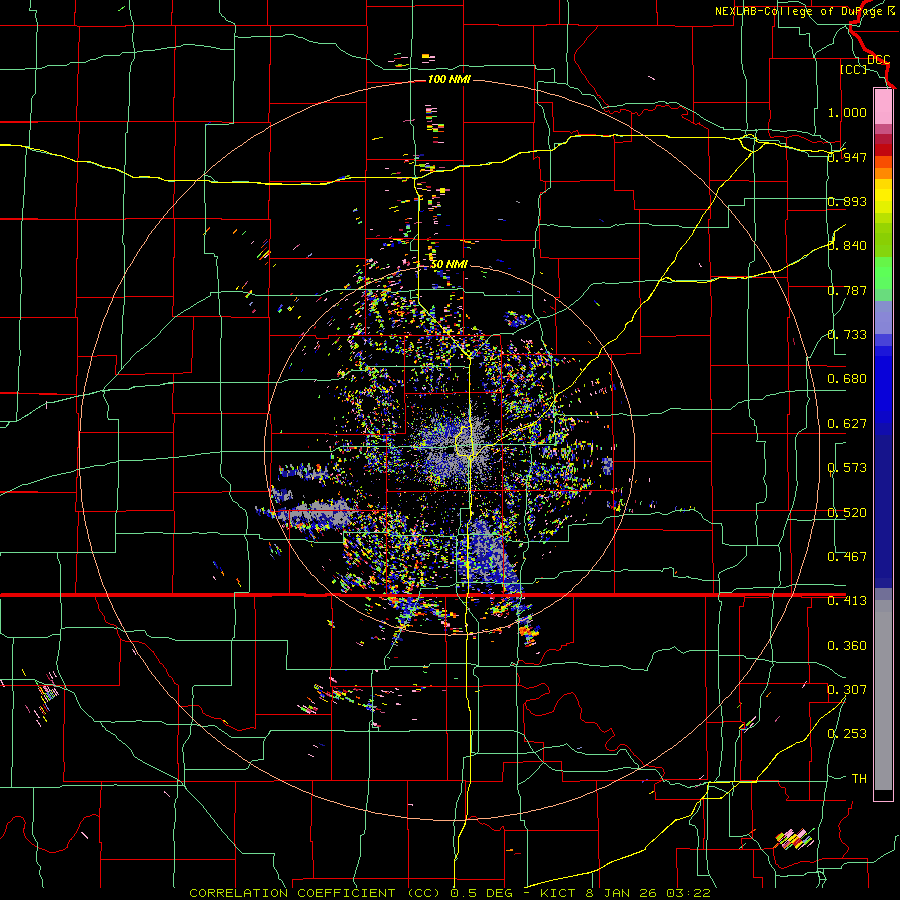
Task: Click the TH threshold label
Action: (859, 779)
